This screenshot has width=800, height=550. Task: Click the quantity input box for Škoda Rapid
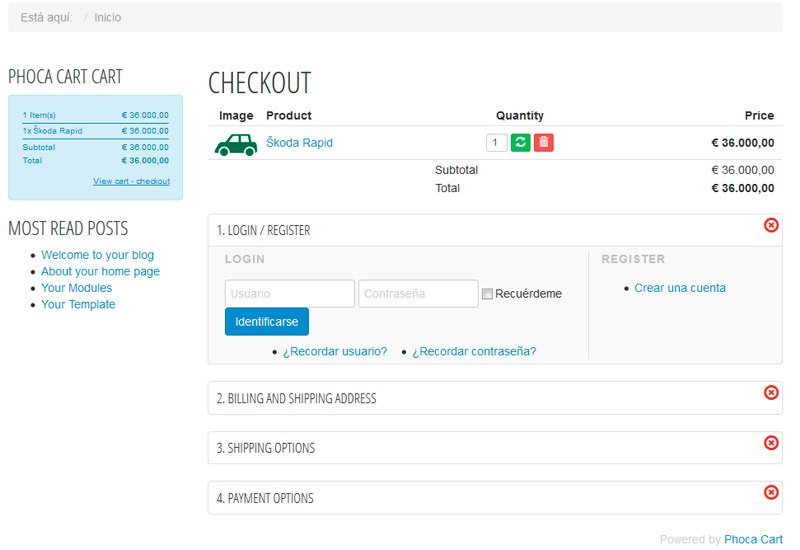(496, 142)
